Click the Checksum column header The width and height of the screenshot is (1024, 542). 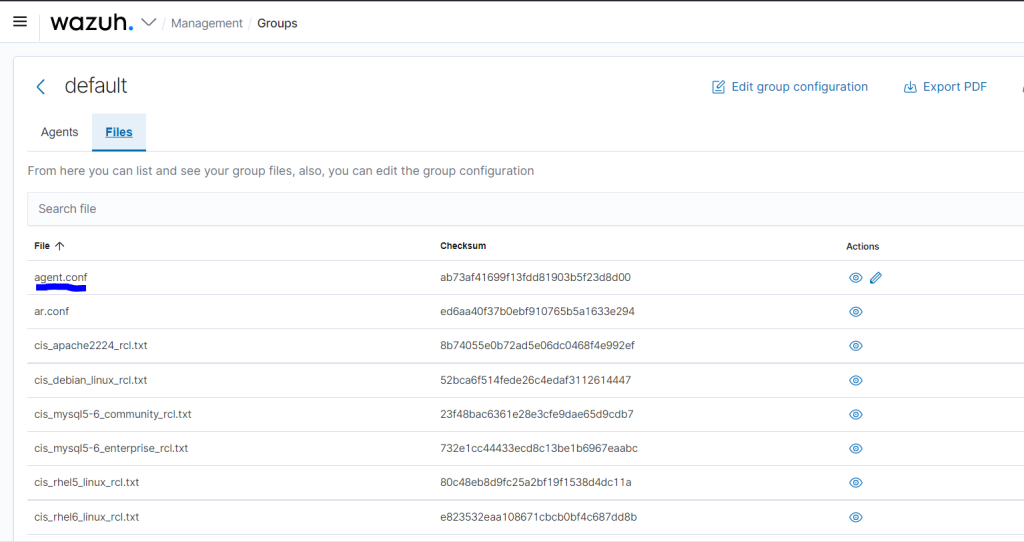pos(463,246)
